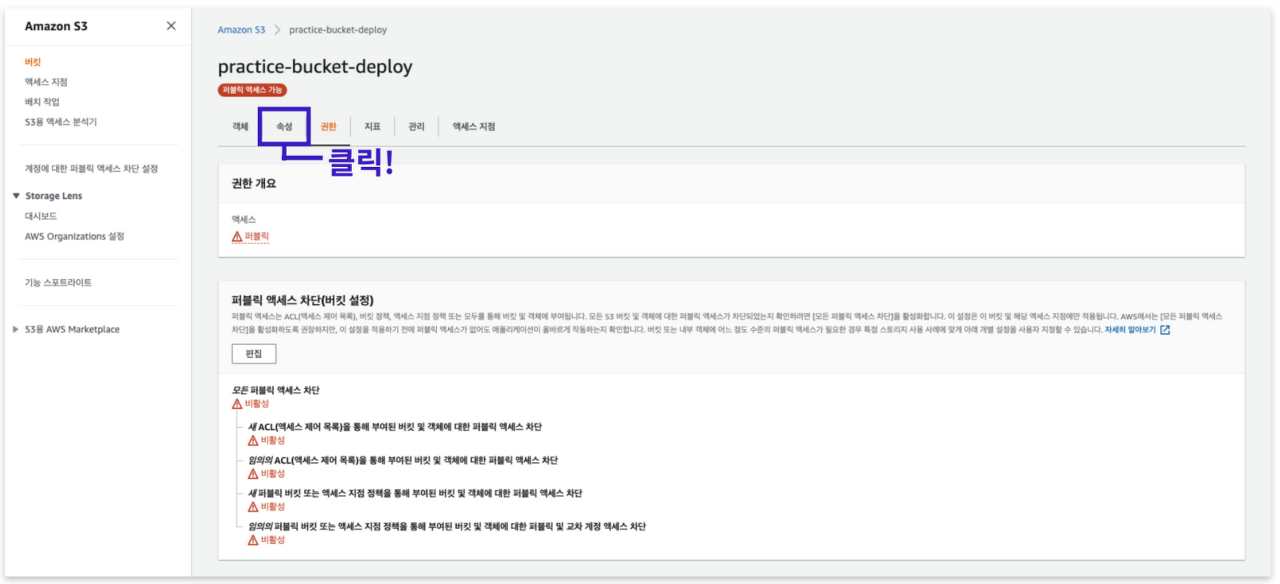The image size is (1280, 584).
Task: Click the 모든 퍼블릭 액세스 차단 label
Action: pos(275,390)
